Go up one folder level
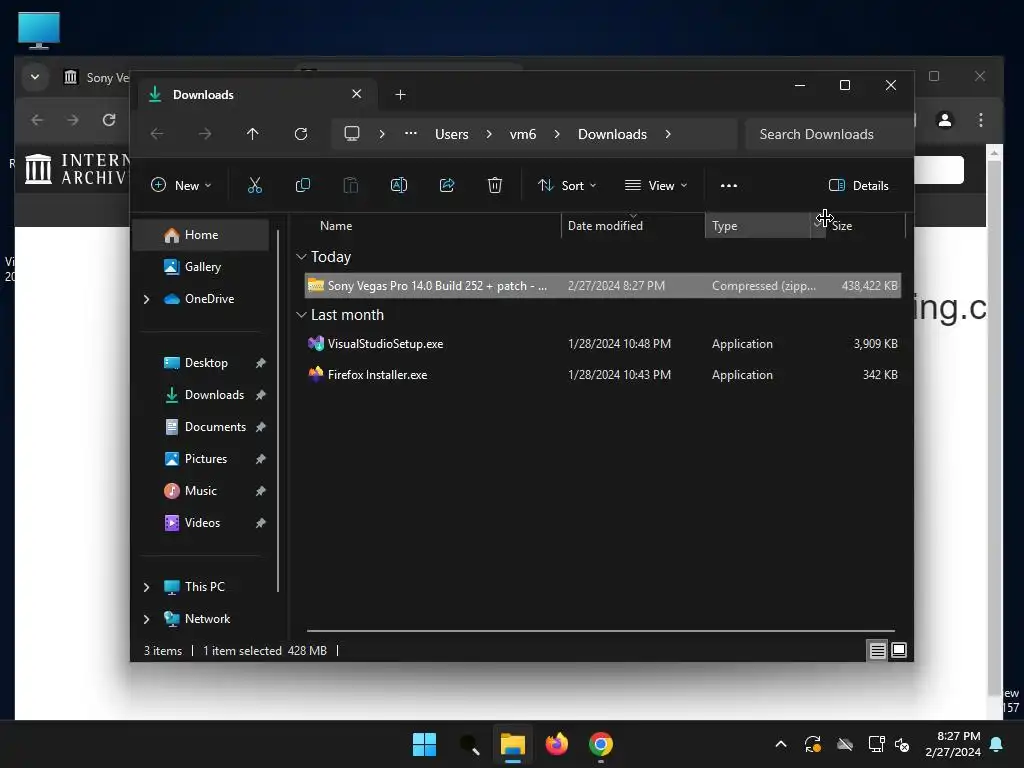 click(253, 134)
